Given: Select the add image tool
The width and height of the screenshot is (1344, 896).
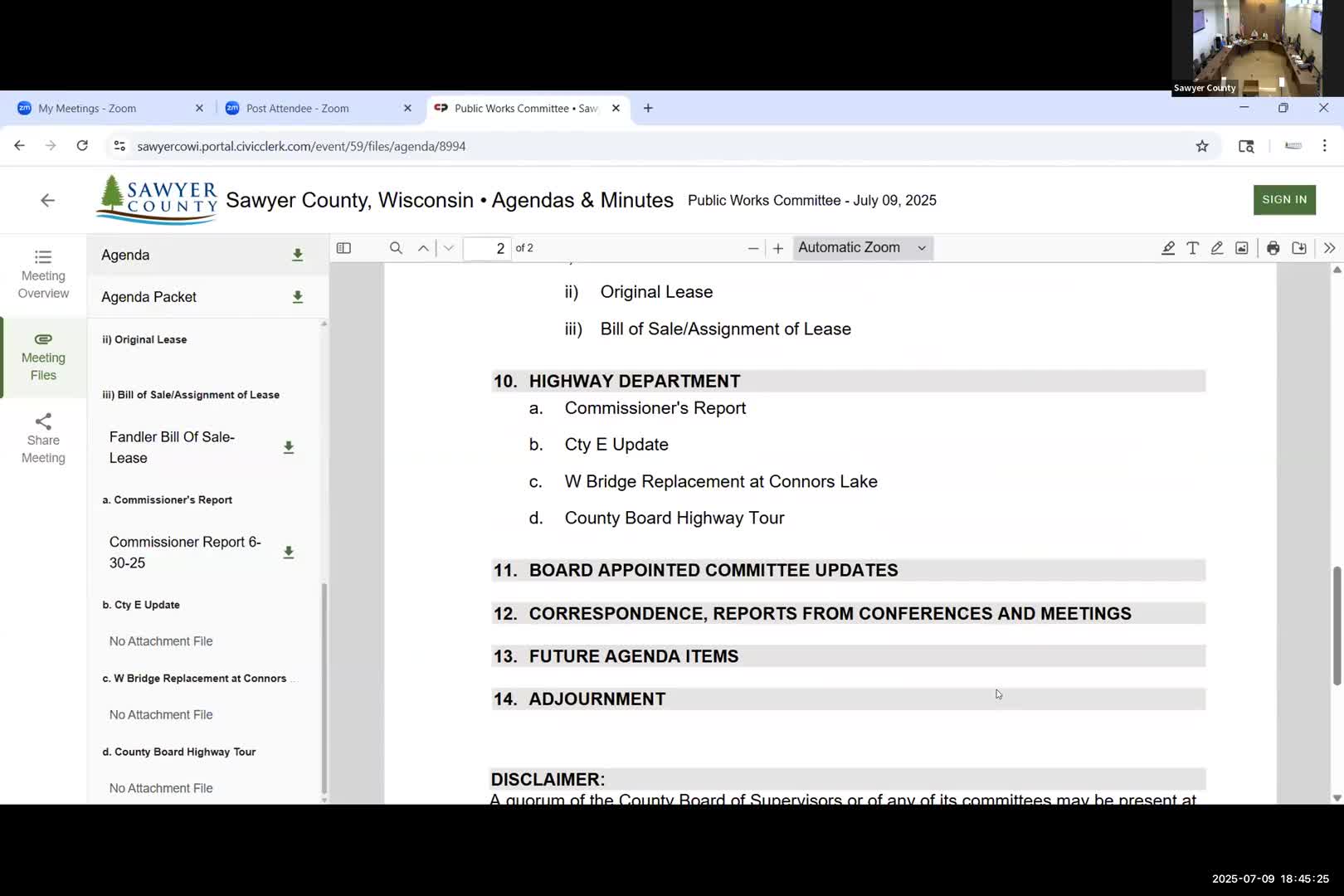Looking at the screenshot, I should 1242,248.
